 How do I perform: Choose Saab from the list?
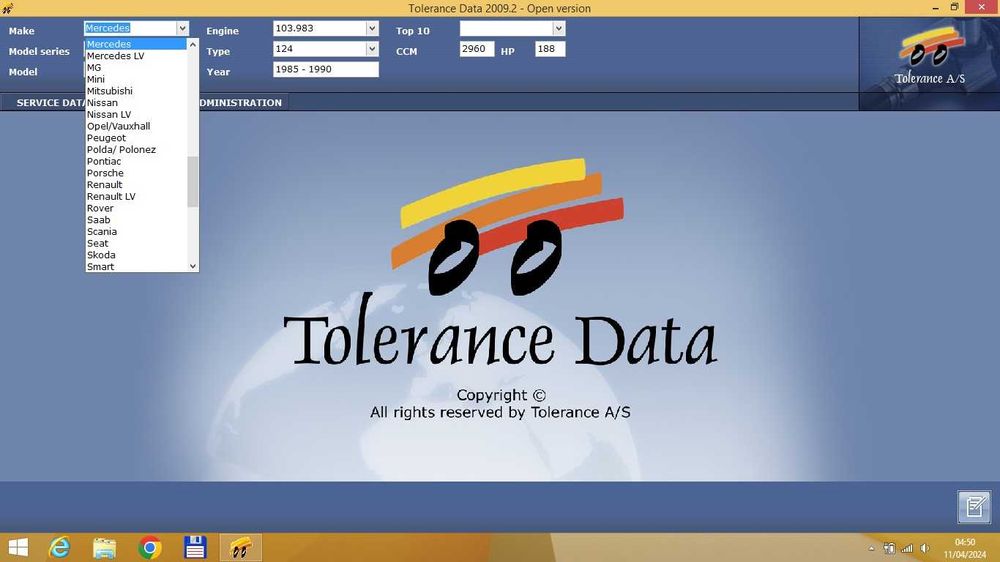point(136,219)
